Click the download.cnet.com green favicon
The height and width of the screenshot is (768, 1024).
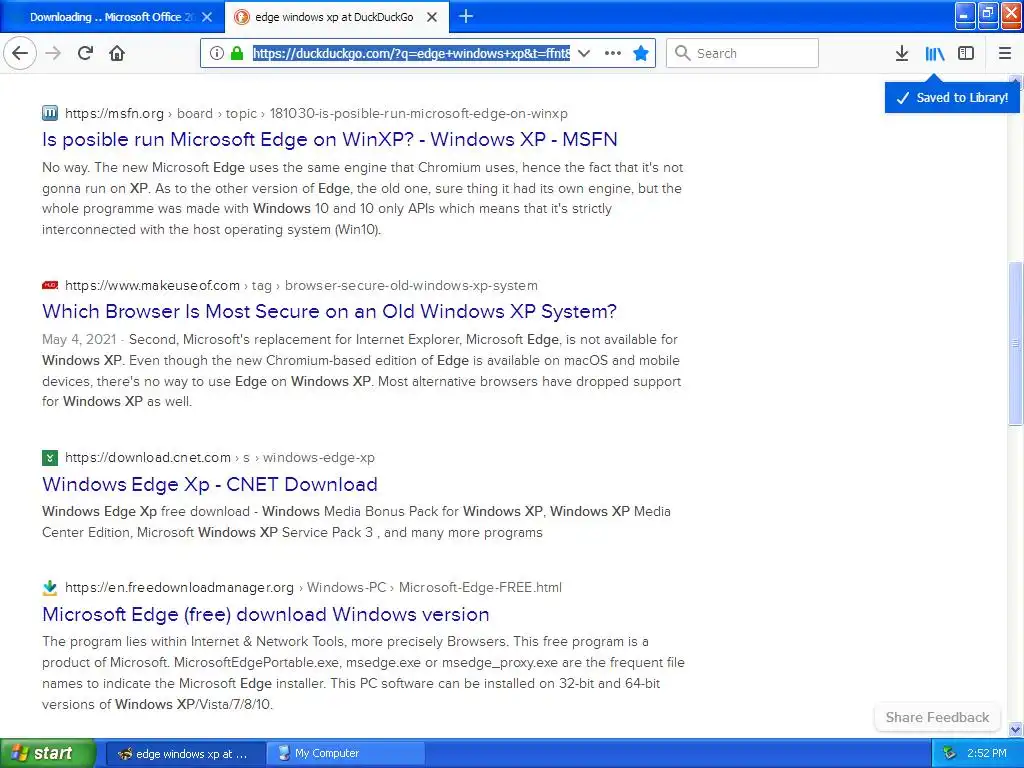pyautogui.click(x=50, y=457)
